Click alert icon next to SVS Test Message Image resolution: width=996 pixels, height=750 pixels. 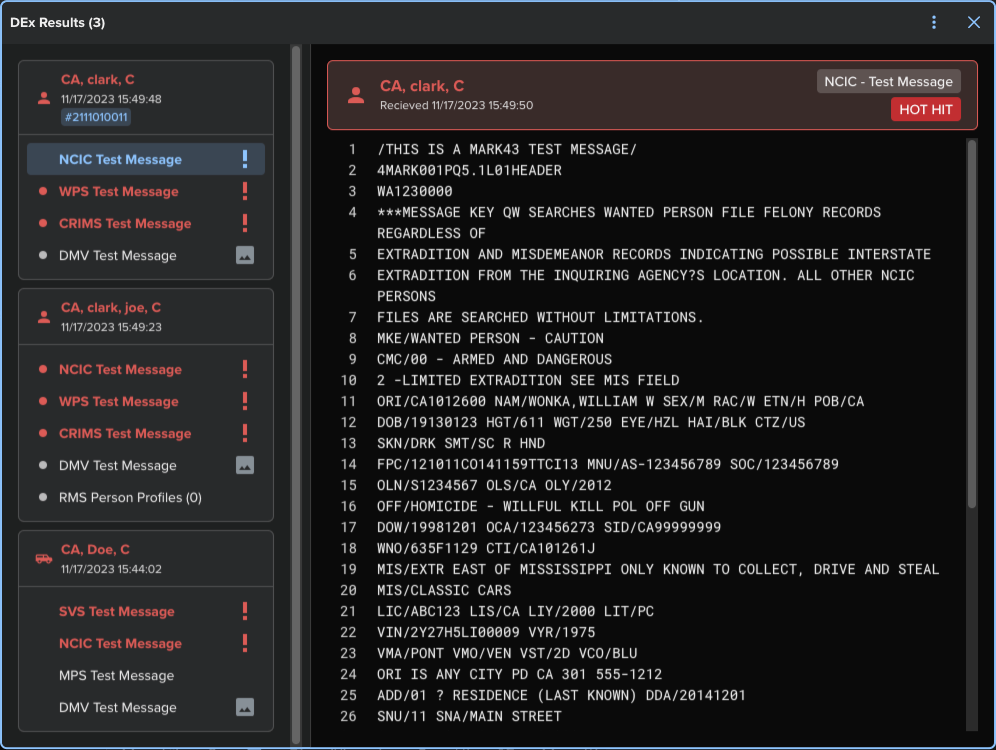245,611
